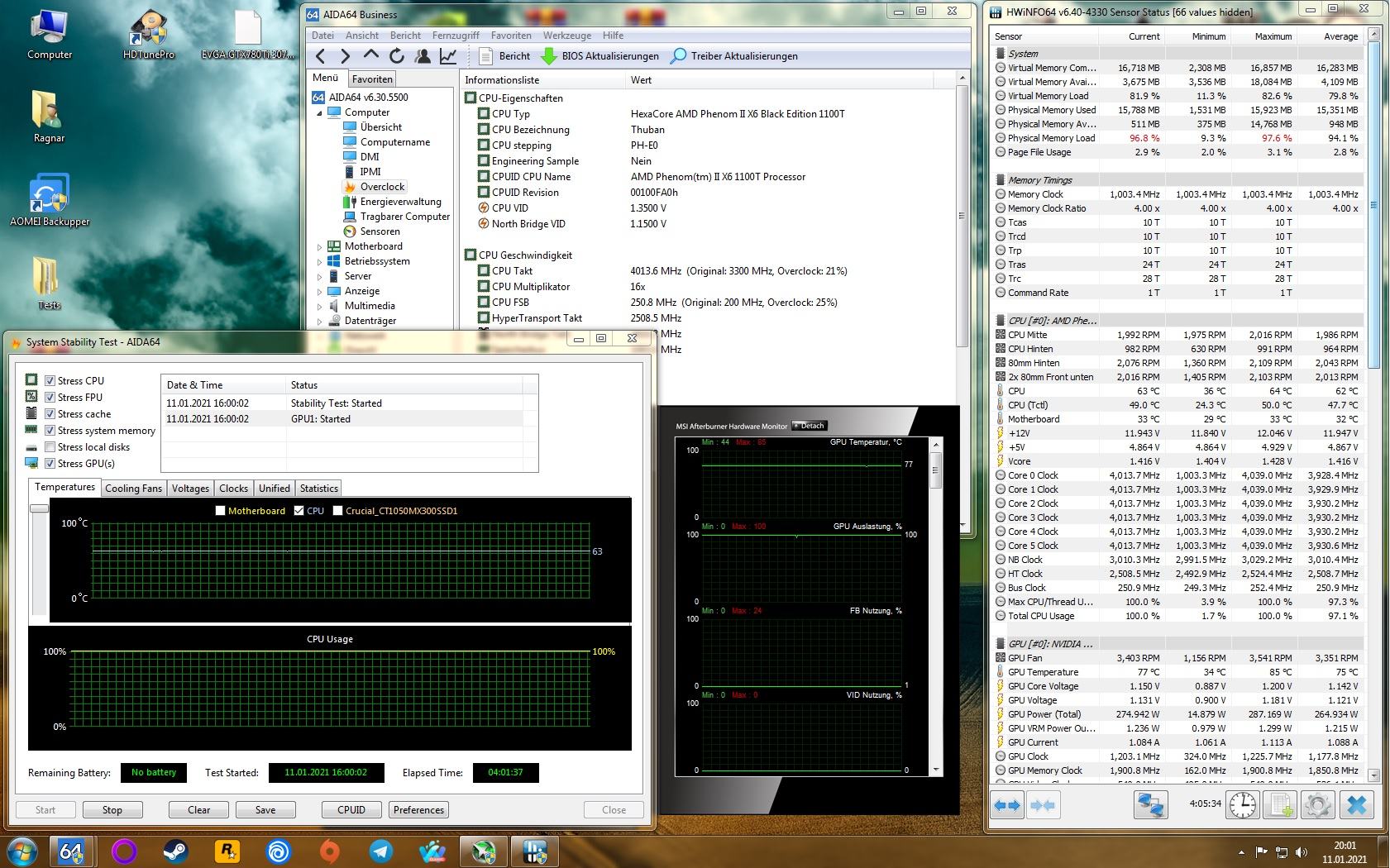Click MSI Afterburner taskbar icon
Image resolution: width=1390 pixels, height=868 pixels.
tap(484, 851)
